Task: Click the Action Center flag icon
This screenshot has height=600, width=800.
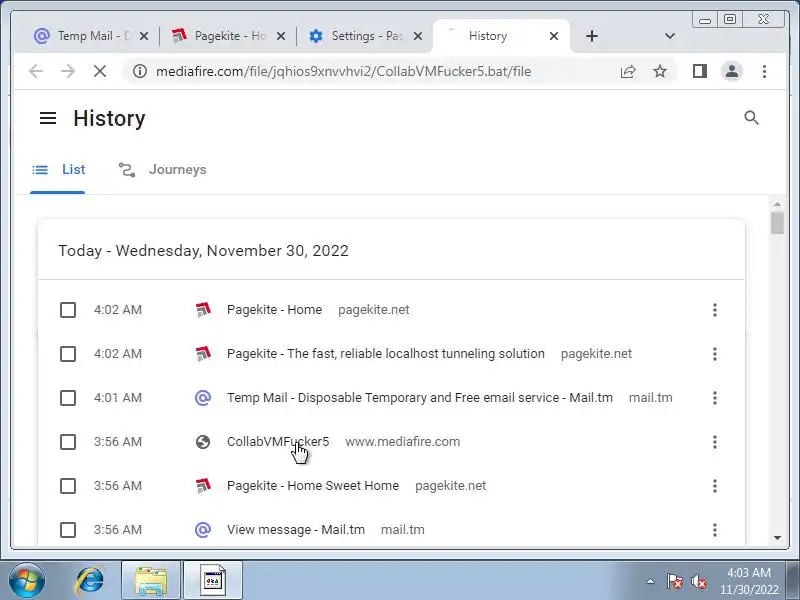Action: click(x=674, y=581)
